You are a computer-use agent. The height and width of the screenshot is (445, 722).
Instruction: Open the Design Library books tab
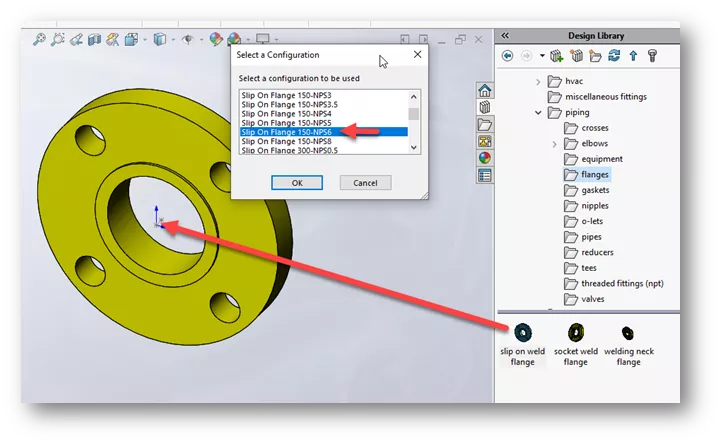click(x=484, y=107)
